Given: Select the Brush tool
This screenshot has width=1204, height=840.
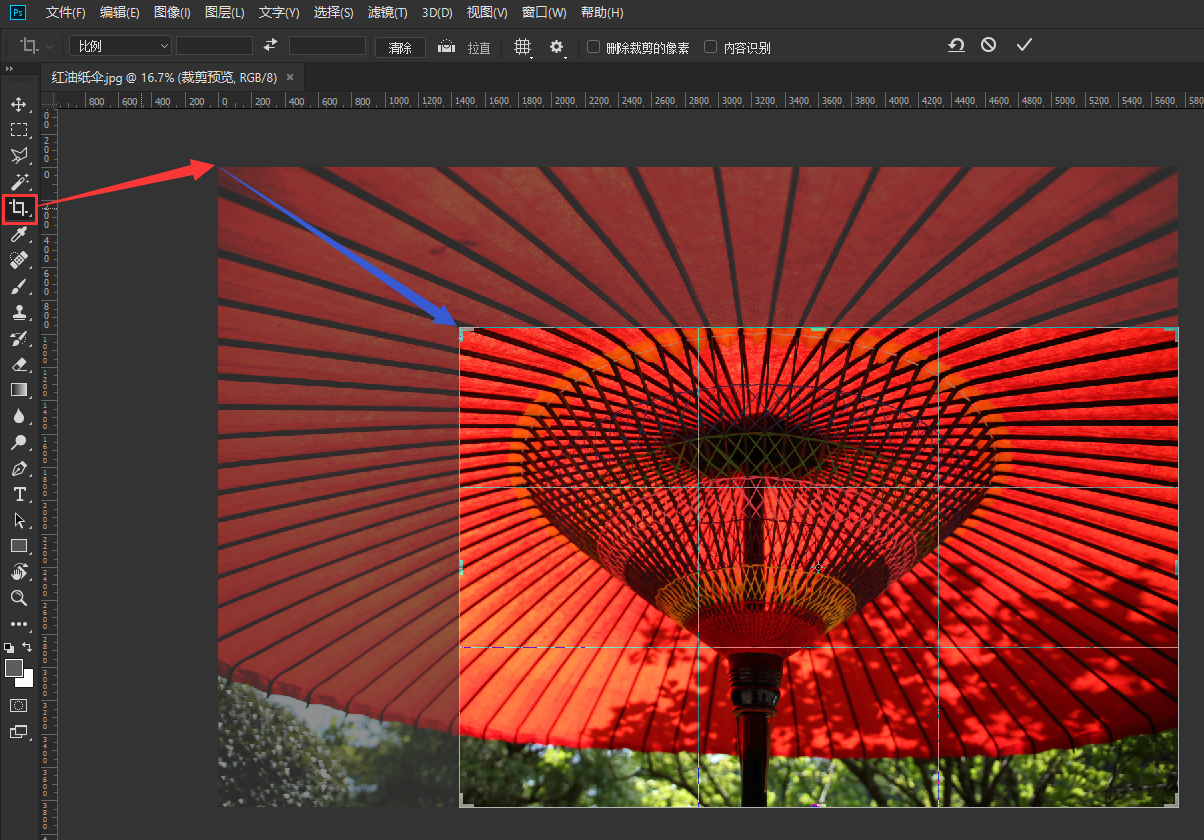Looking at the screenshot, I should click(x=19, y=287).
